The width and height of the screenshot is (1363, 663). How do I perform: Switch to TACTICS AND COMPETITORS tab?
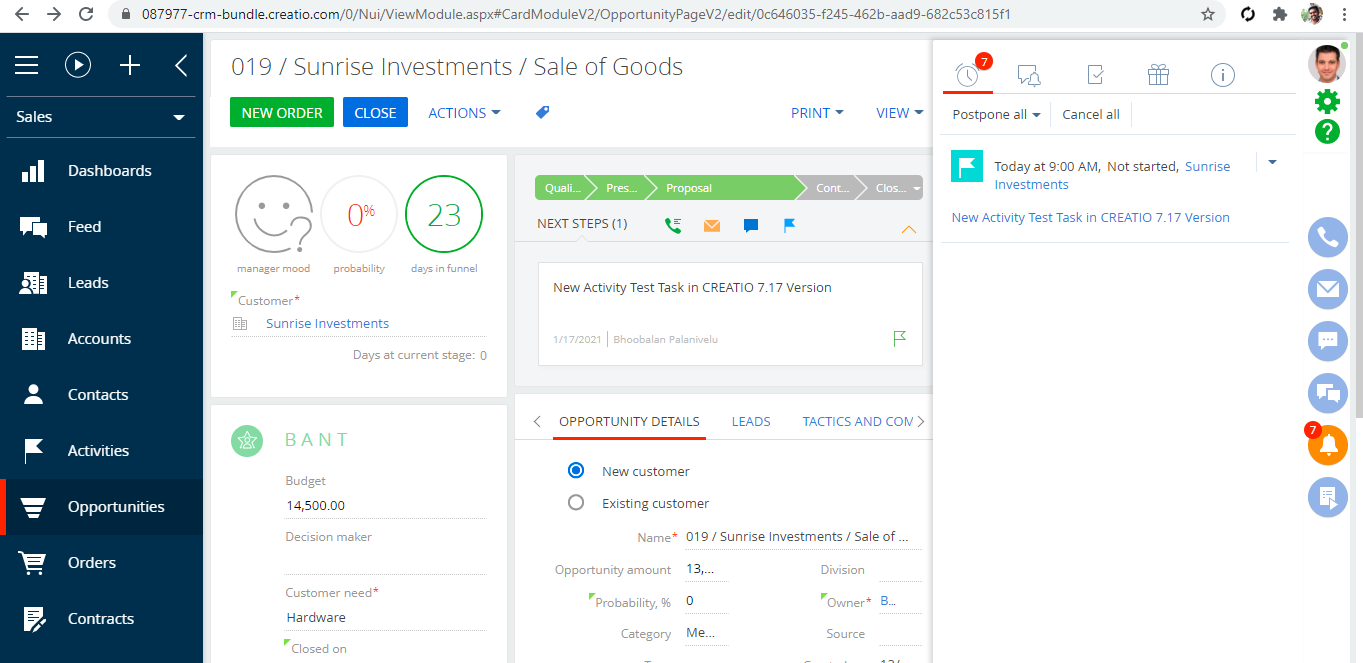click(x=857, y=422)
